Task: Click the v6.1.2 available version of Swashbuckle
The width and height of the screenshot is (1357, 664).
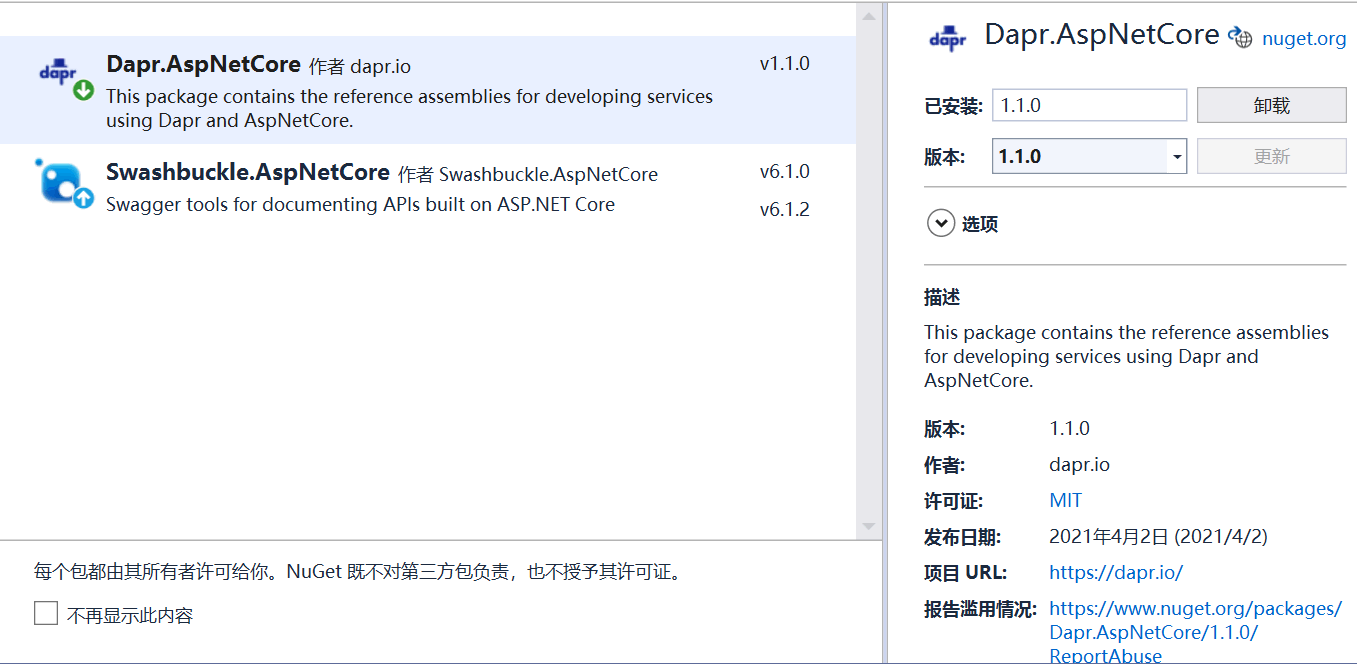Action: (x=784, y=209)
